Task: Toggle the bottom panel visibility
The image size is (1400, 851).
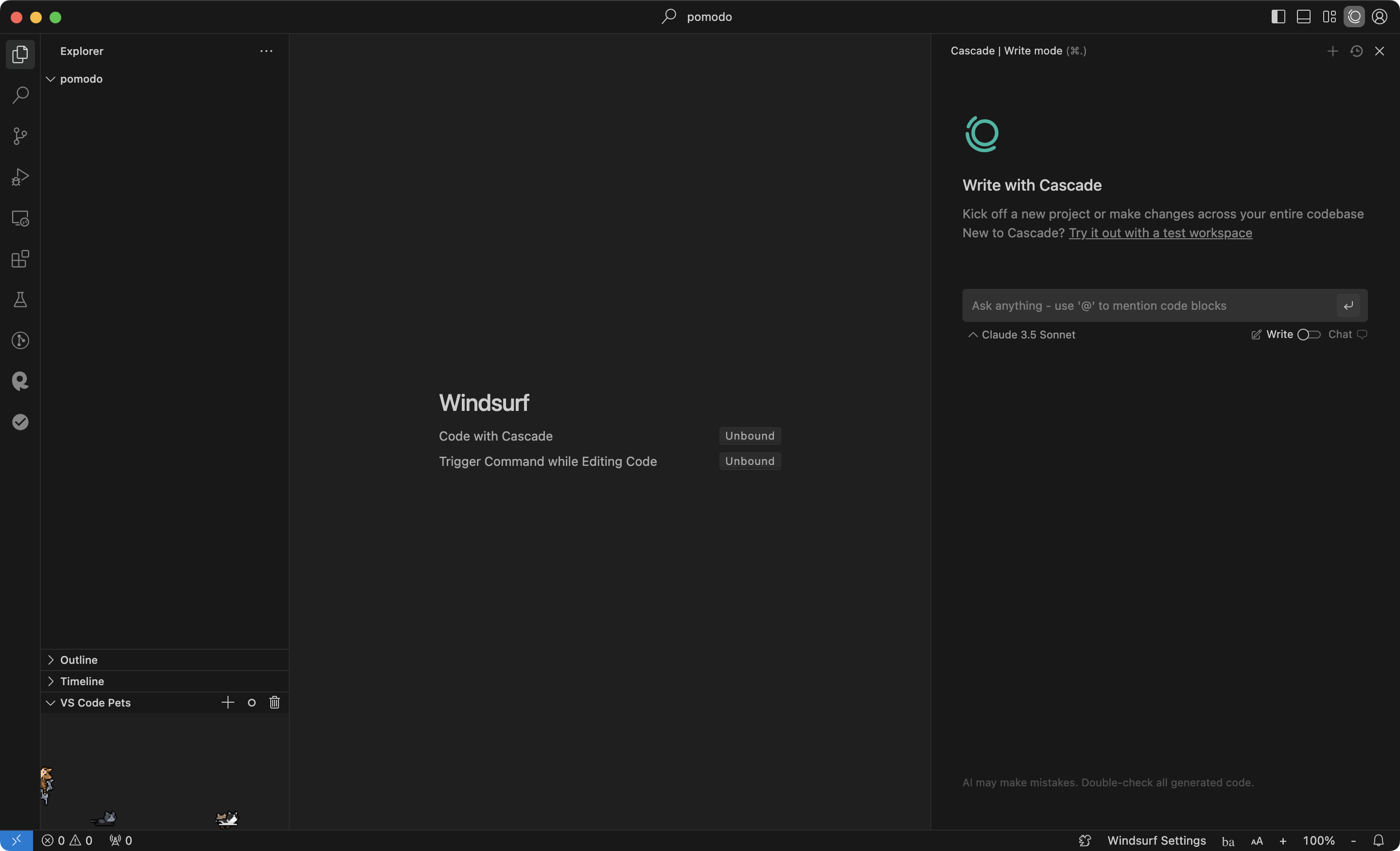Action: point(1303,17)
